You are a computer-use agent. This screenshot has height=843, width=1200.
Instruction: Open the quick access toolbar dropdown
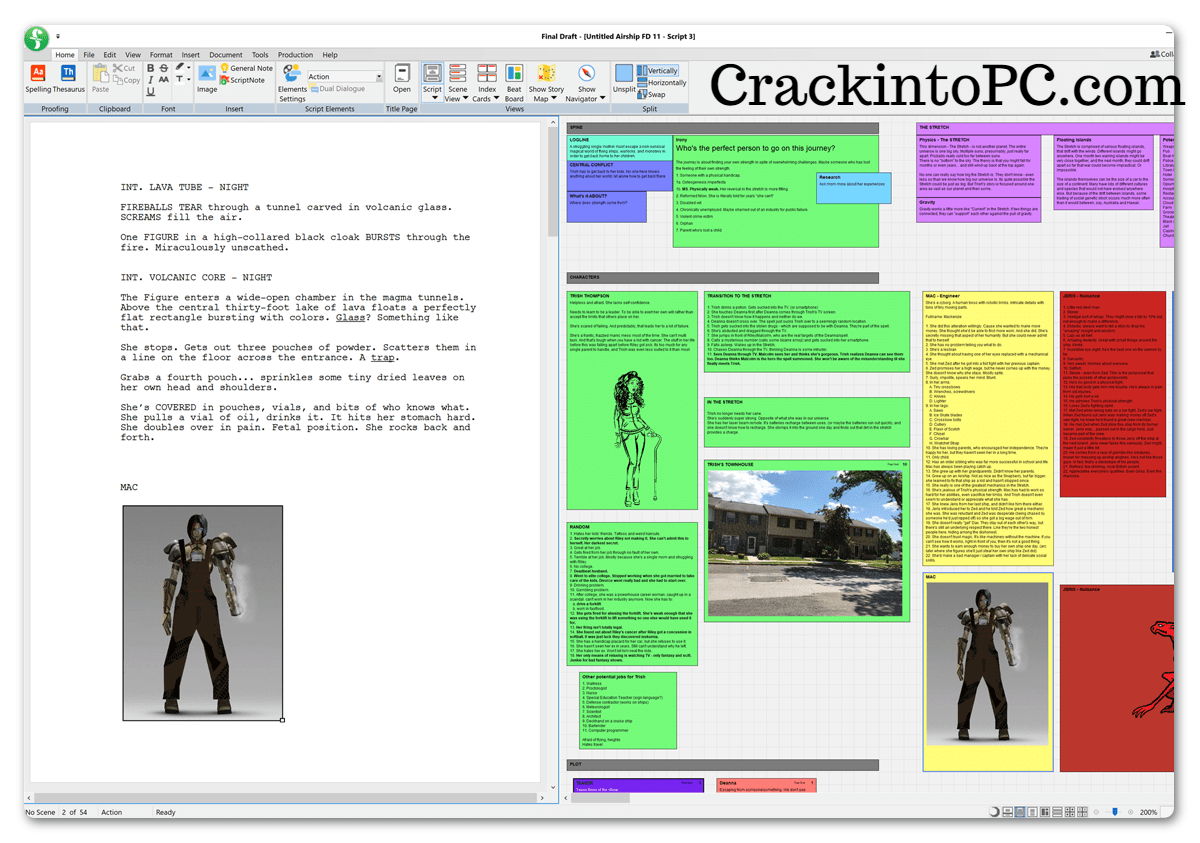pyautogui.click(x=58, y=36)
